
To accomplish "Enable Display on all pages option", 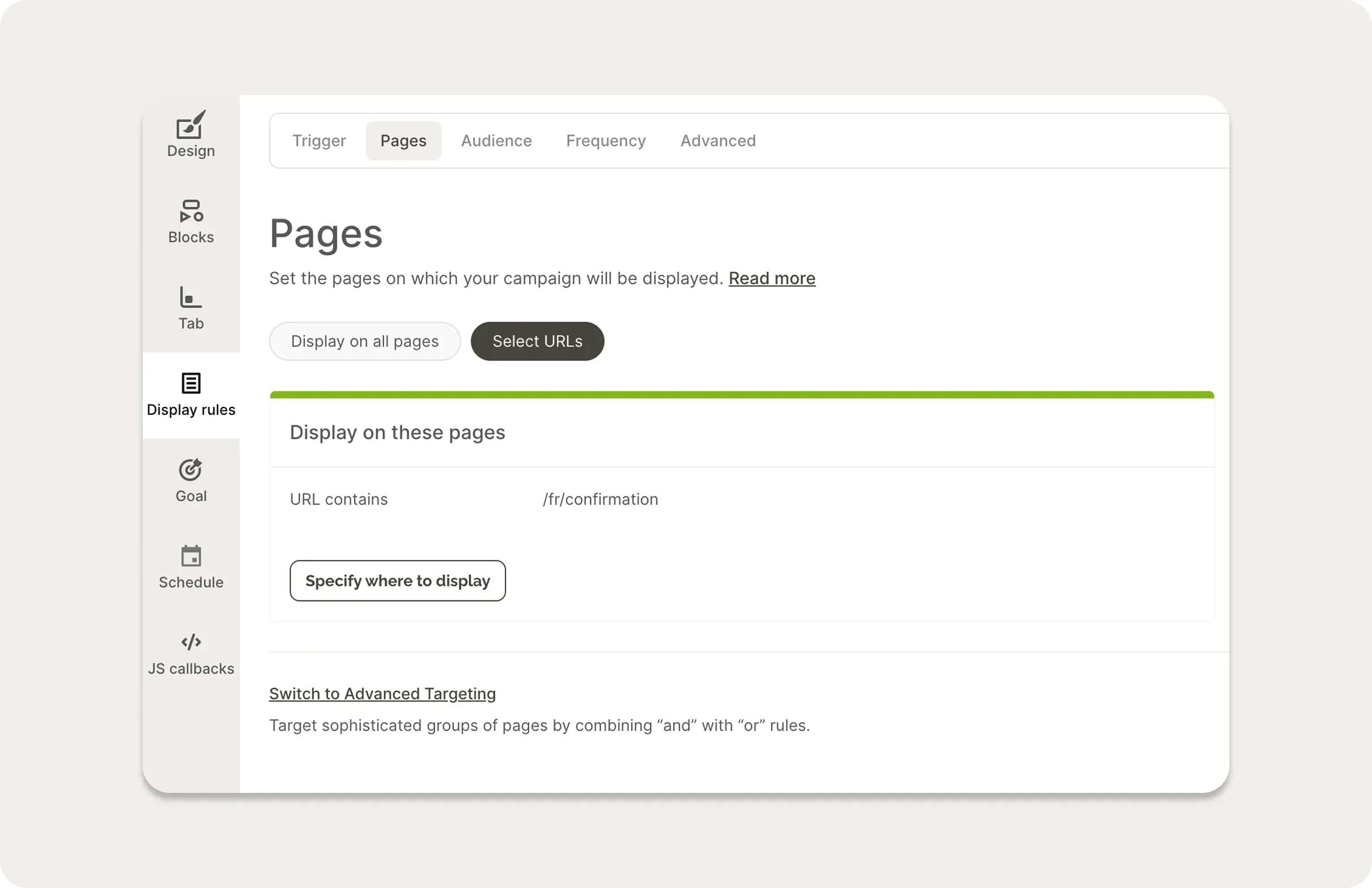I will coord(365,341).
